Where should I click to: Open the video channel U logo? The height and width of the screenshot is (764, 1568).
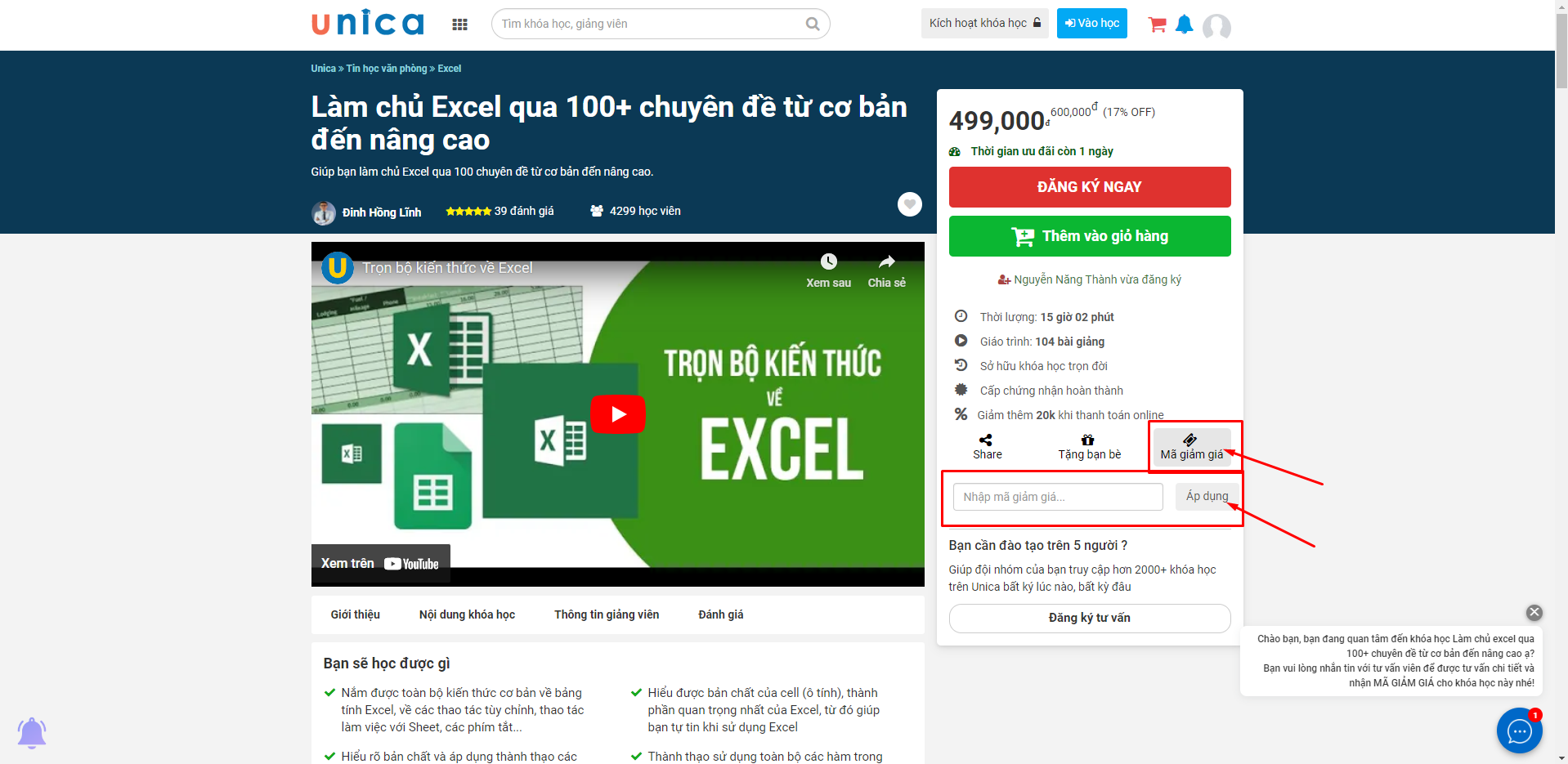[x=337, y=267]
